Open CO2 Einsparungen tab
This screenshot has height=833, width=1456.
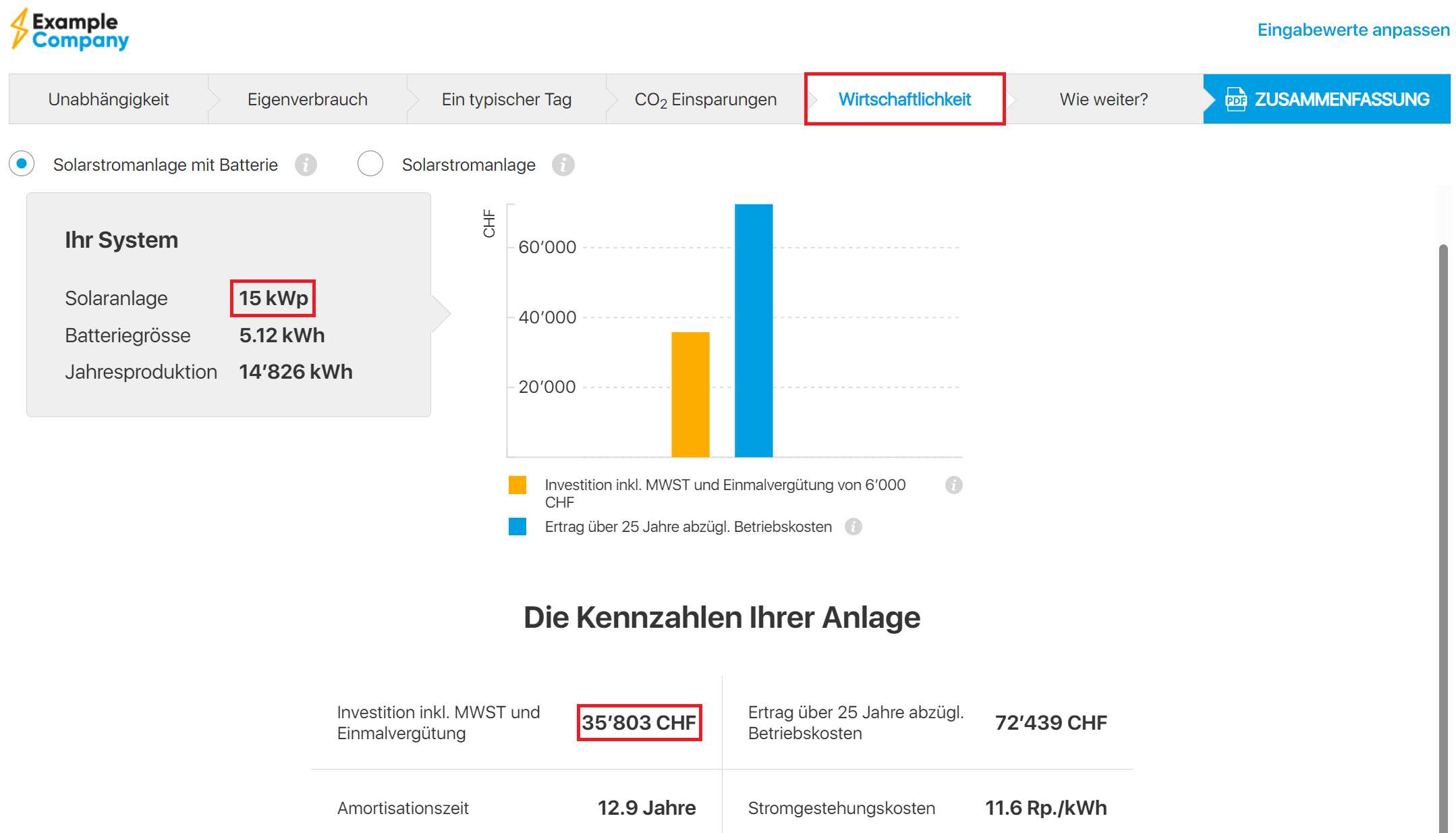coord(705,99)
